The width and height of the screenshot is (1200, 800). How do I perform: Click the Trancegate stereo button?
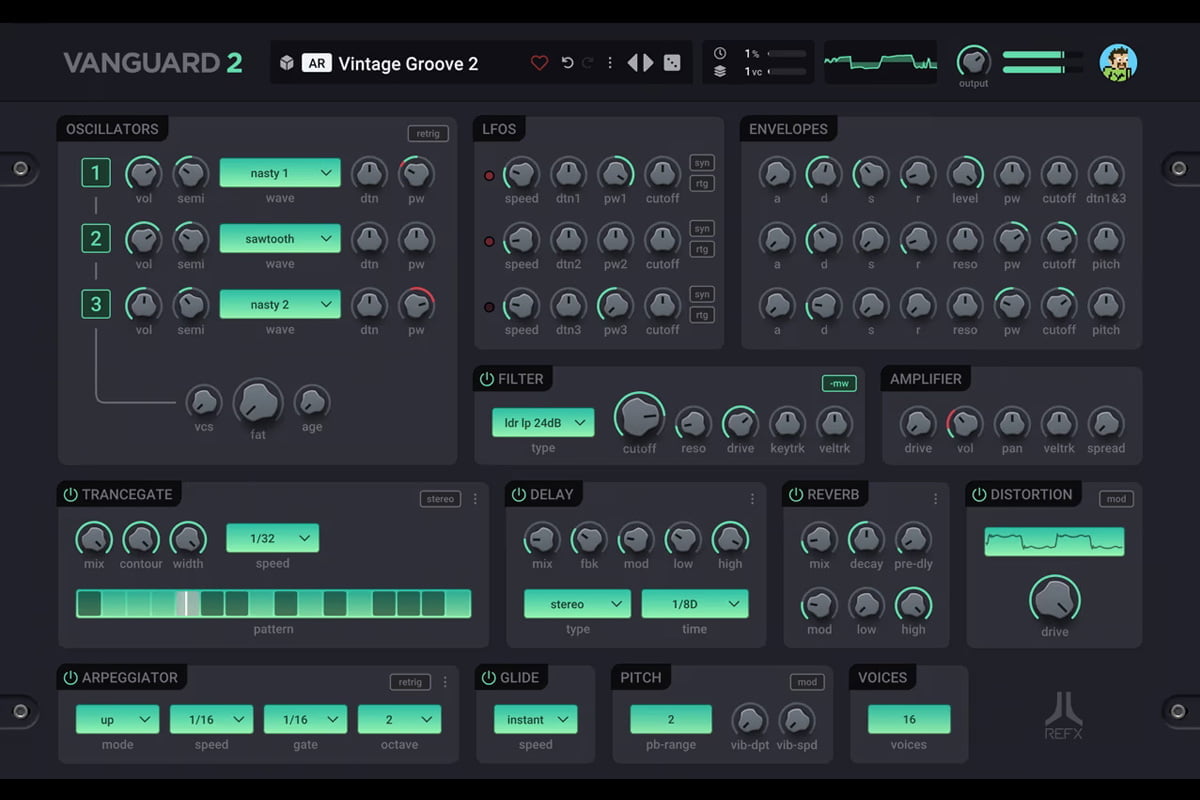[x=441, y=499]
